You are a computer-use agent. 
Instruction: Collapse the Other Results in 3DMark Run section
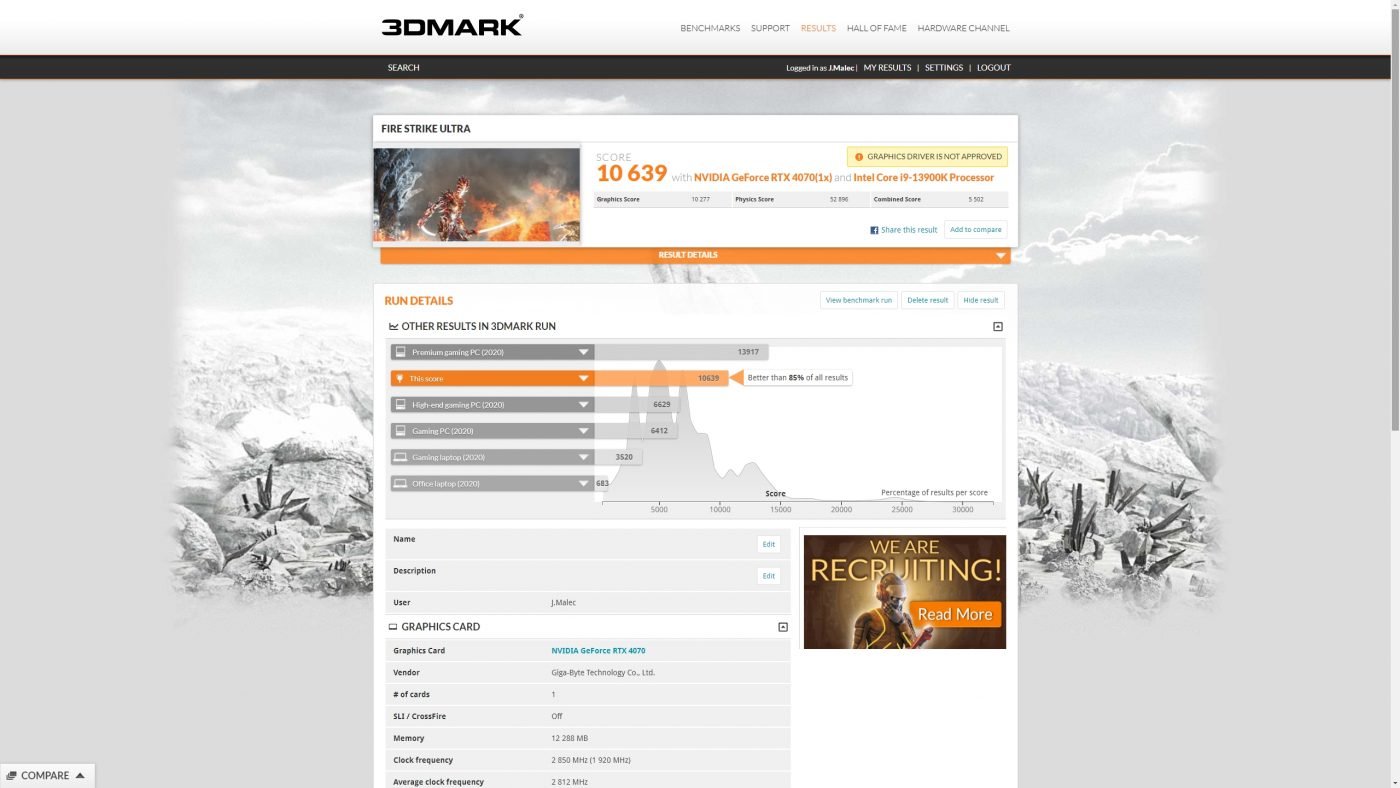(x=997, y=327)
